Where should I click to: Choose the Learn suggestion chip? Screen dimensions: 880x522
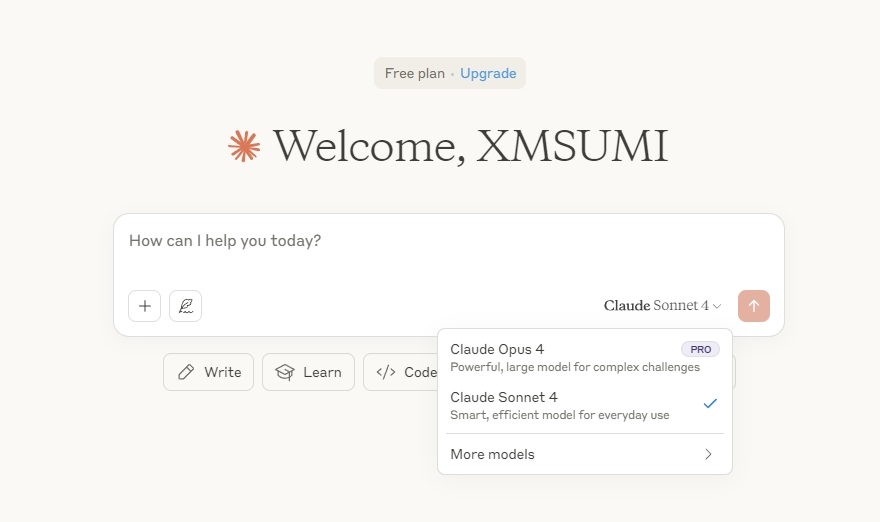308,372
